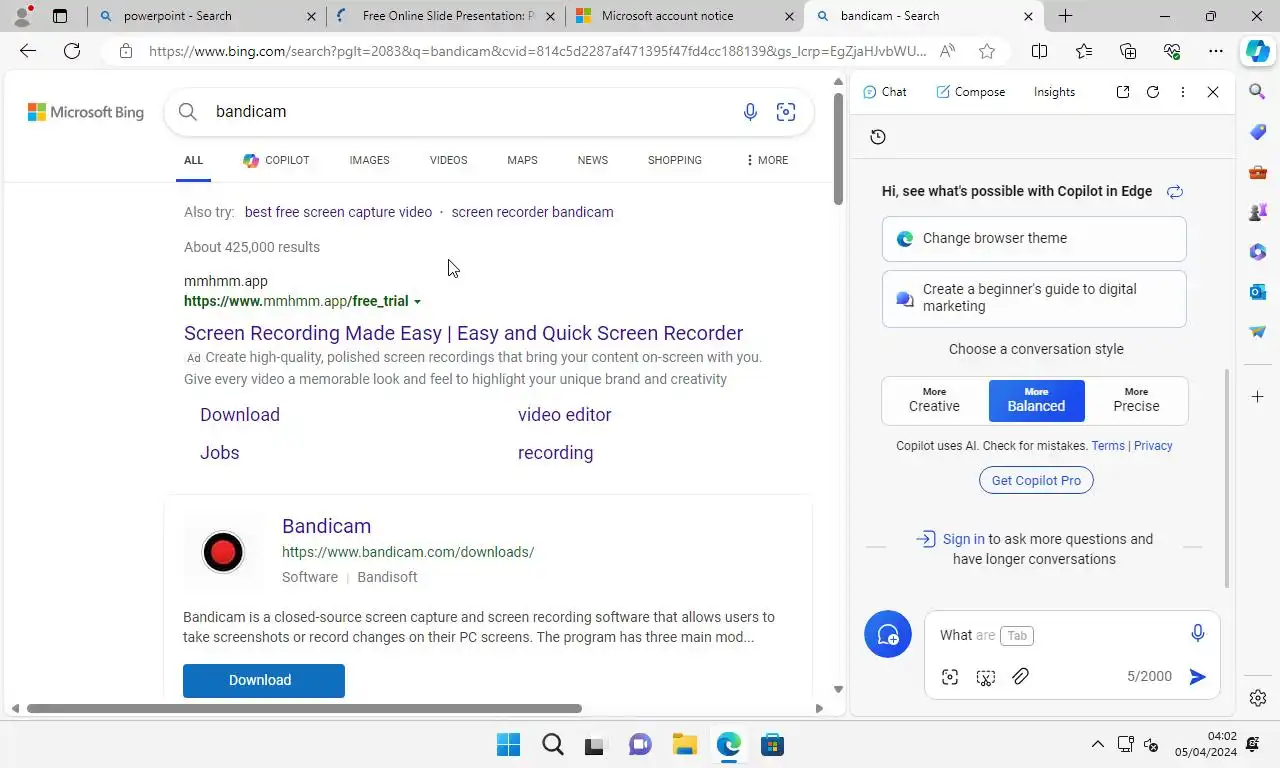Switch to Microsoft account notice browser tab
The height and width of the screenshot is (768, 1280).
(x=685, y=16)
